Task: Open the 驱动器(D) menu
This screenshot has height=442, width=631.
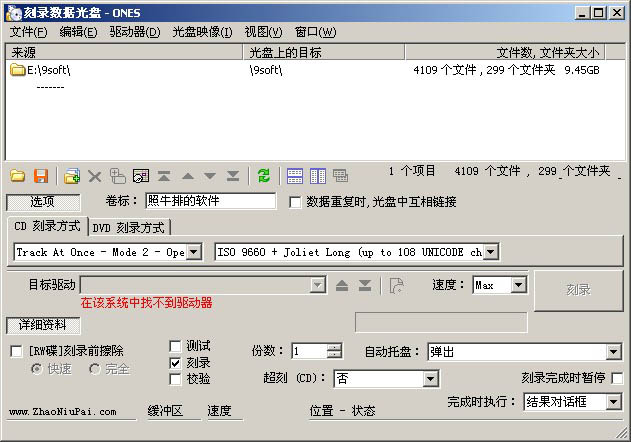Action: 134,32
